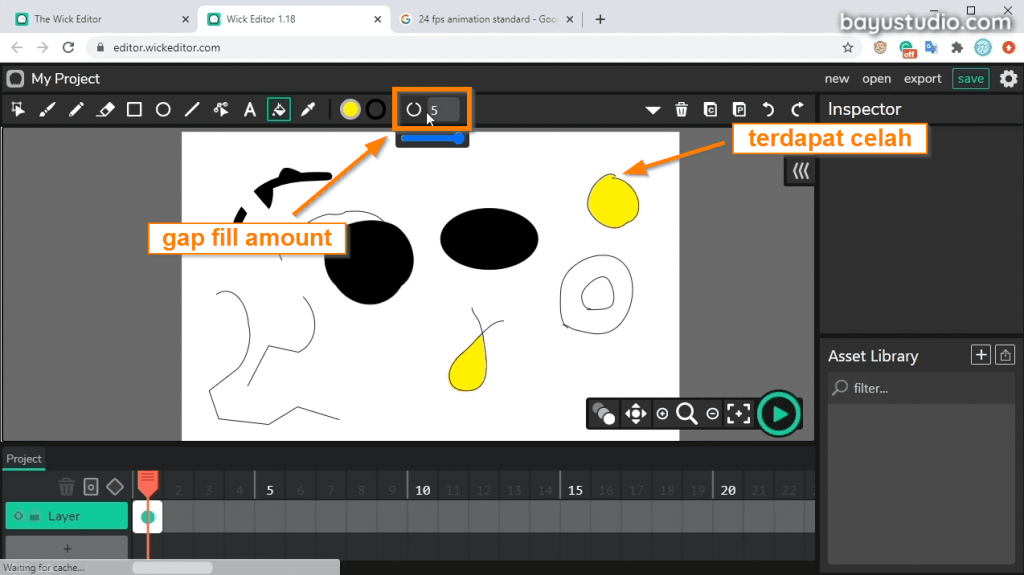Open the black stroke color swatch
Viewport: 1024px width, 575px height.
pos(376,109)
